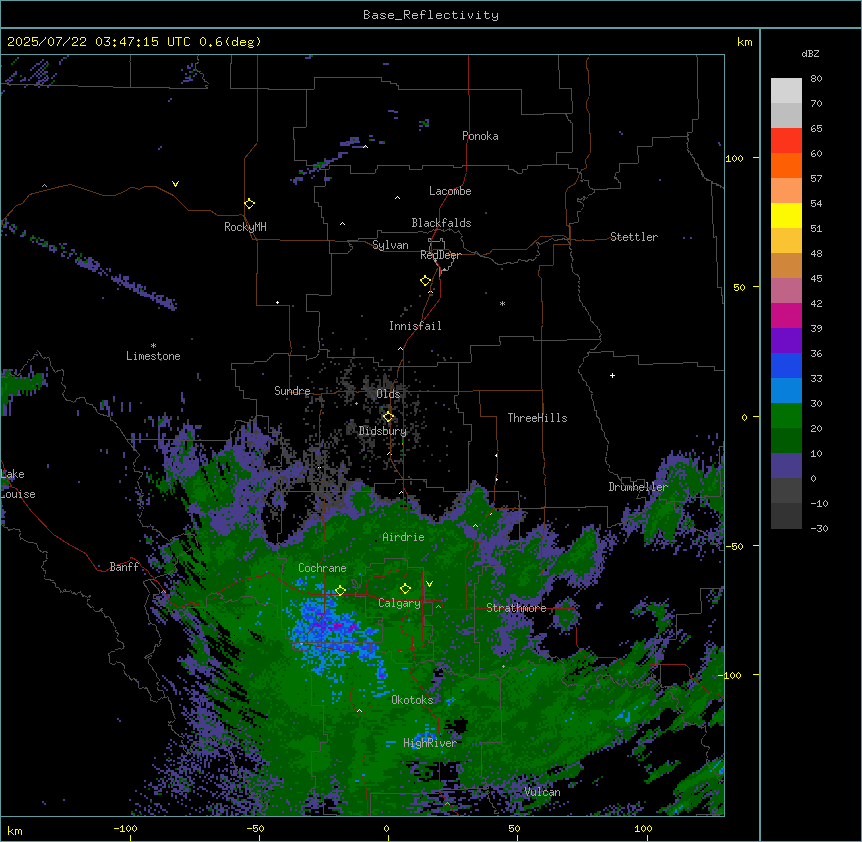
Task: Click the yellow diamond marker south of RedDeer
Action: [x=425, y=281]
